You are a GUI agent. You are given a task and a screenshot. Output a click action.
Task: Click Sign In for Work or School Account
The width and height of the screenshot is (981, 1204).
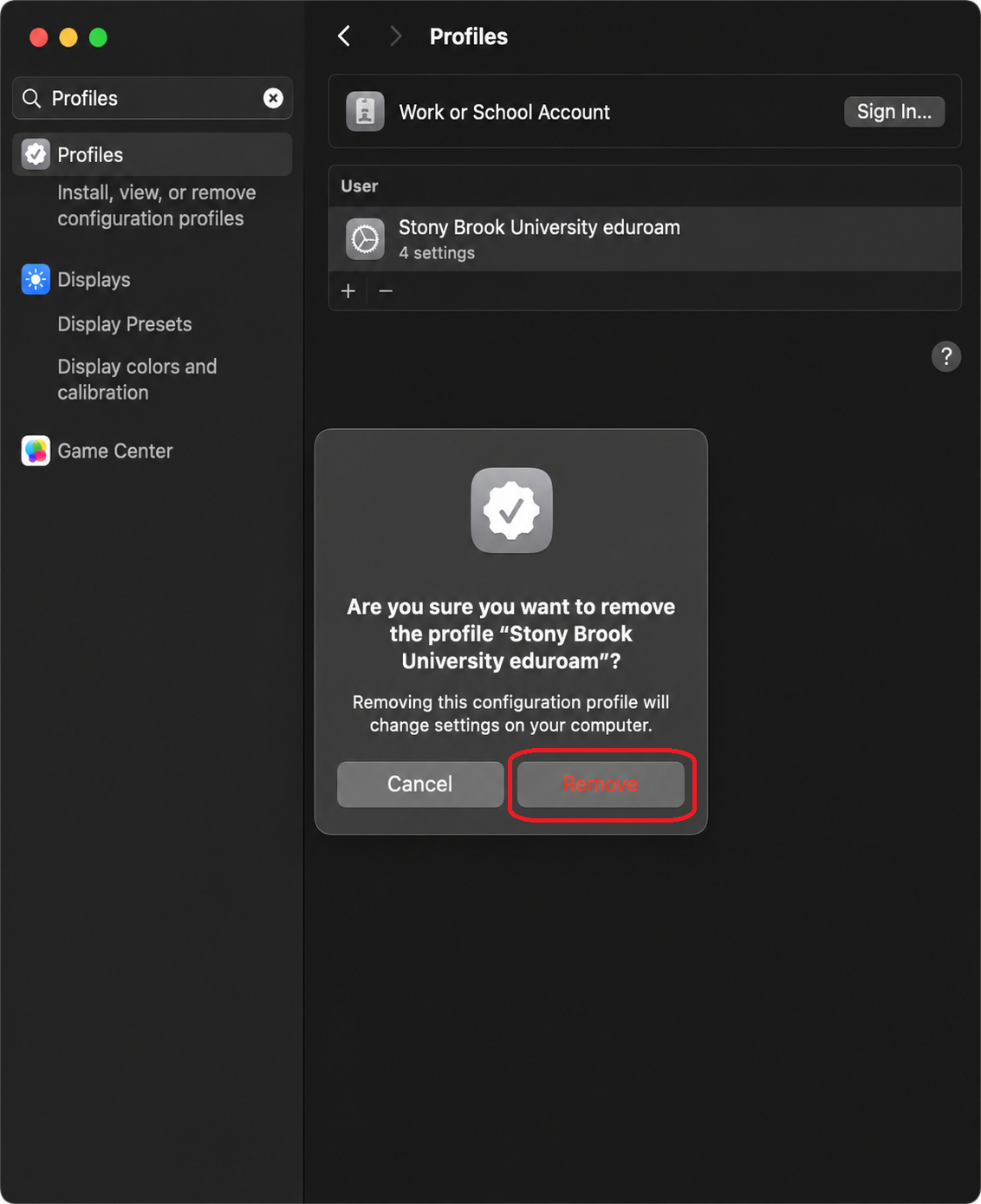pyautogui.click(x=894, y=112)
